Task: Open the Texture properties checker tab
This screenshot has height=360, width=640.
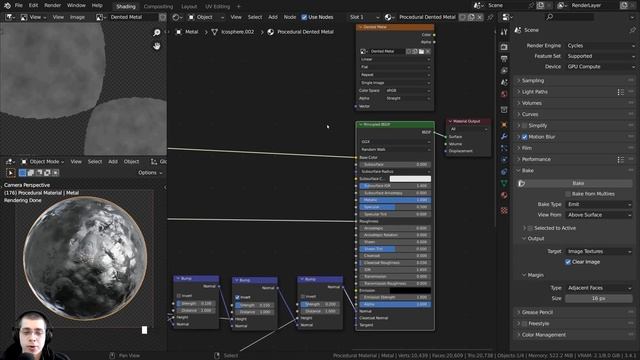Action: (x=504, y=211)
